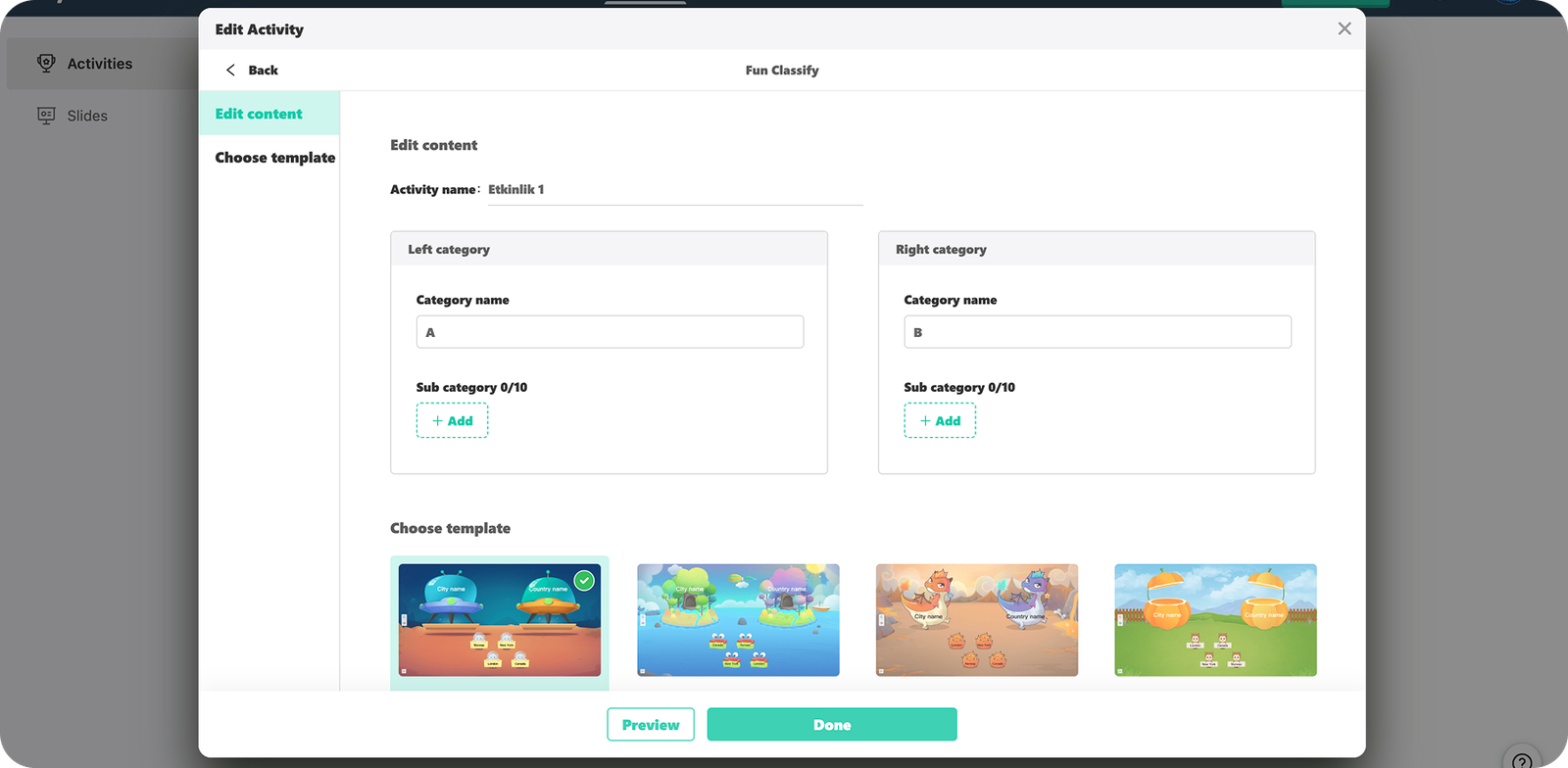The width and height of the screenshot is (1568, 768).
Task: Select the UFO space template thumbnail
Action: [499, 621]
